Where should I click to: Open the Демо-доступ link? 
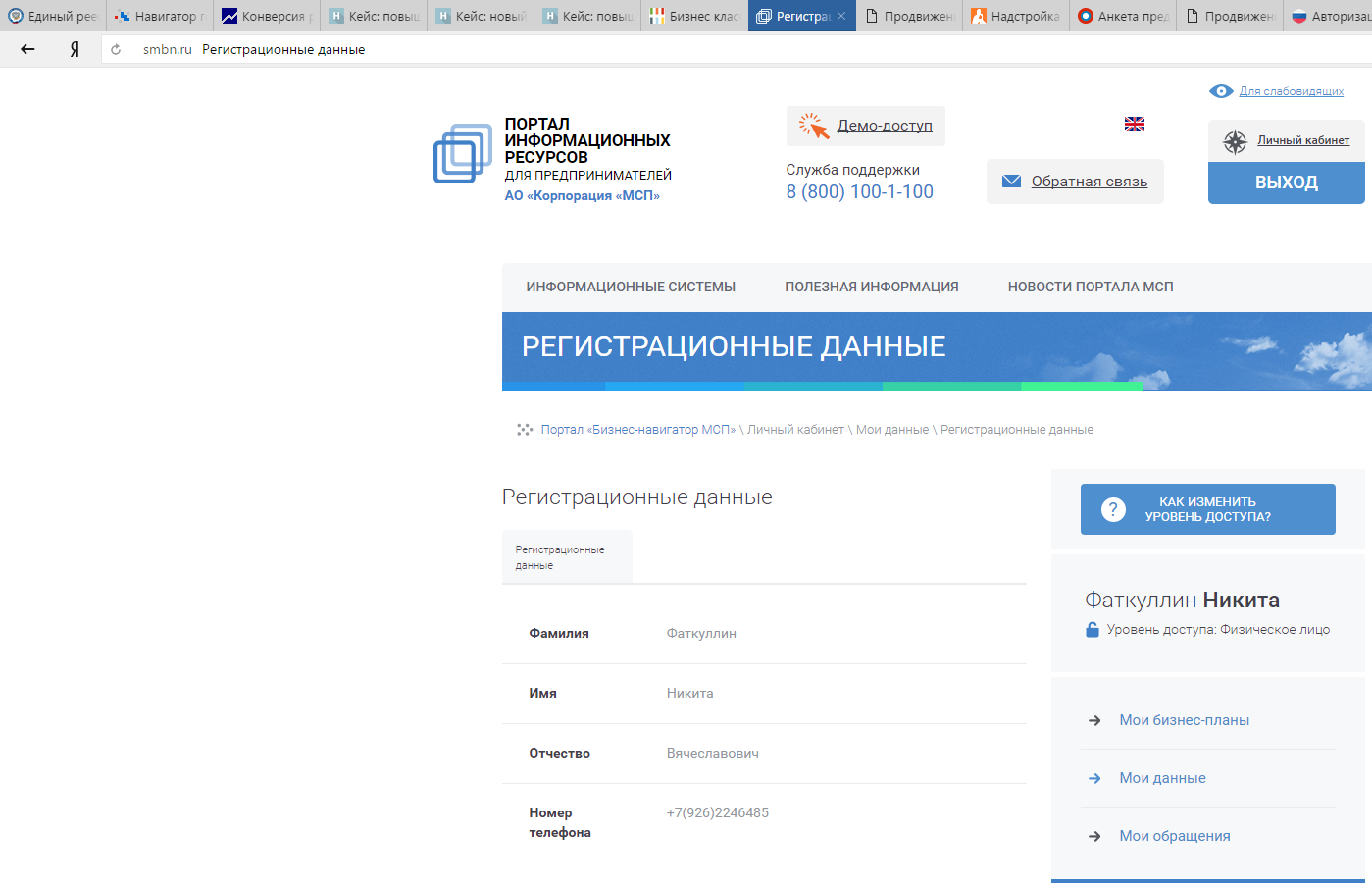pyautogui.click(x=884, y=126)
